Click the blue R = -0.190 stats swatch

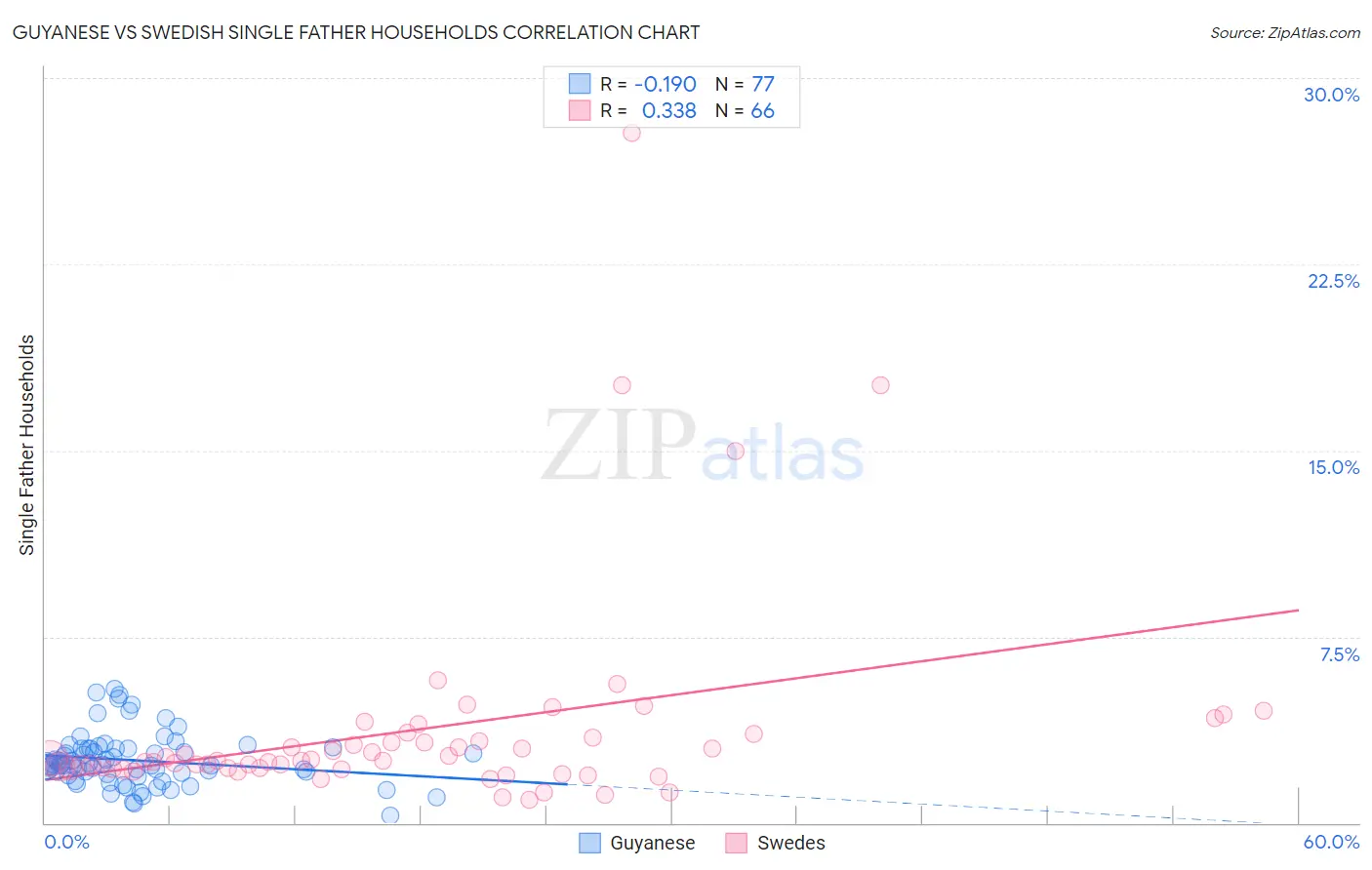pos(580,84)
